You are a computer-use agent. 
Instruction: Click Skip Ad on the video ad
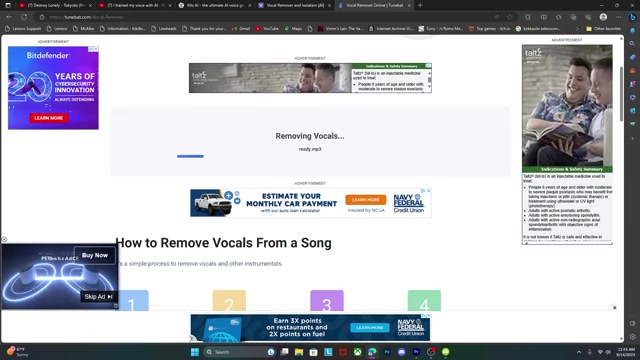point(98,297)
